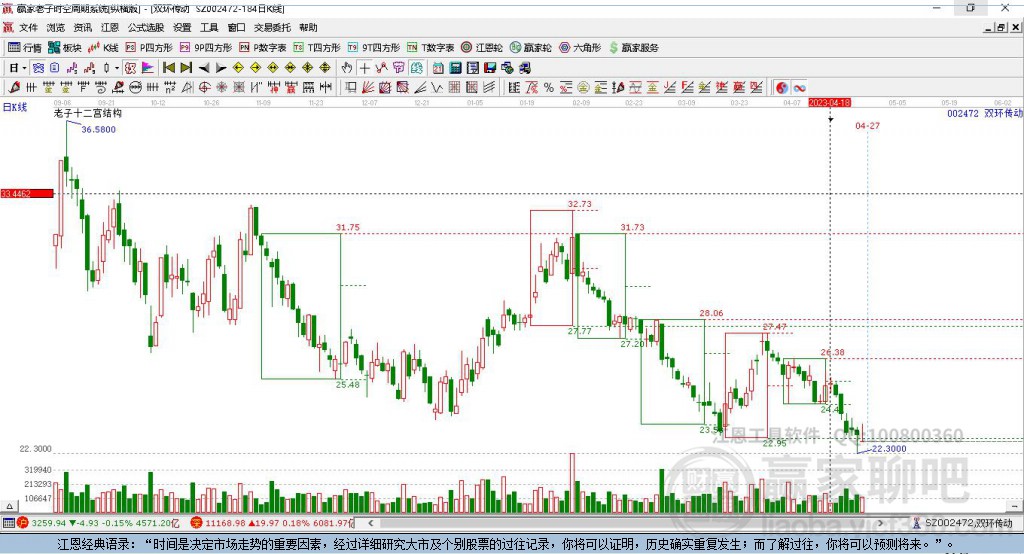
Task: Click the calendar icon in second toolbar
Action: (438, 68)
